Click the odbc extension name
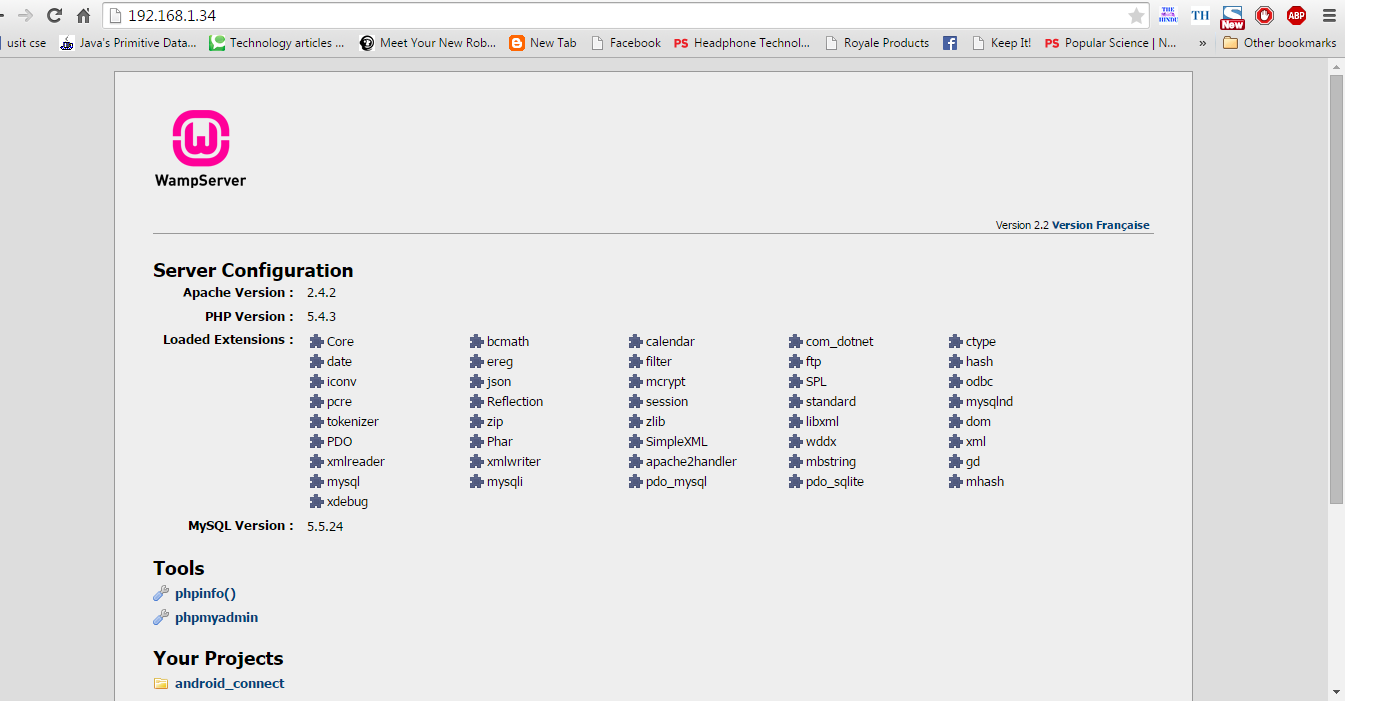Screen dimensions: 1379x701 [980, 382]
